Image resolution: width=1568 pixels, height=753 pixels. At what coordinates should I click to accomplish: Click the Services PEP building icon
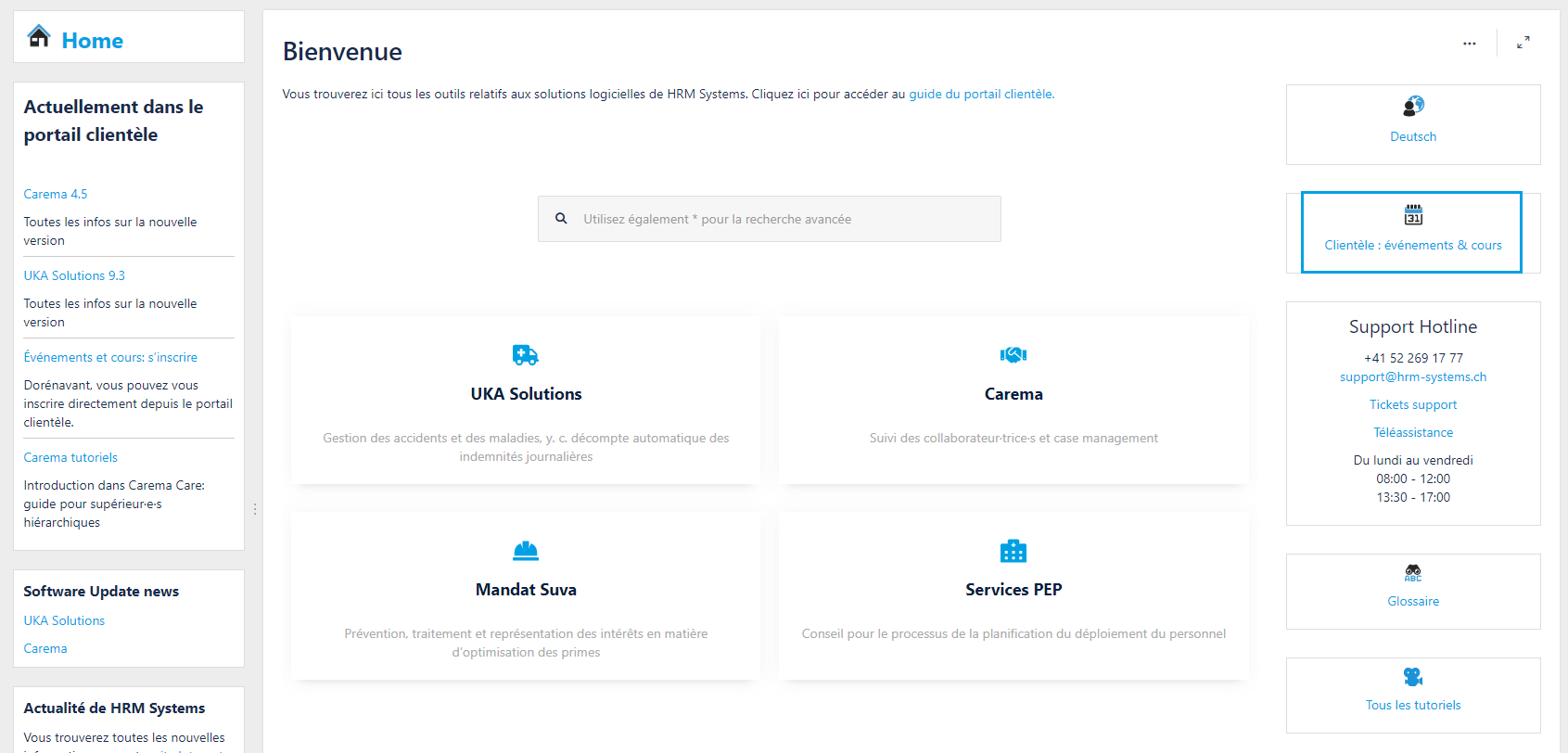(x=1013, y=551)
